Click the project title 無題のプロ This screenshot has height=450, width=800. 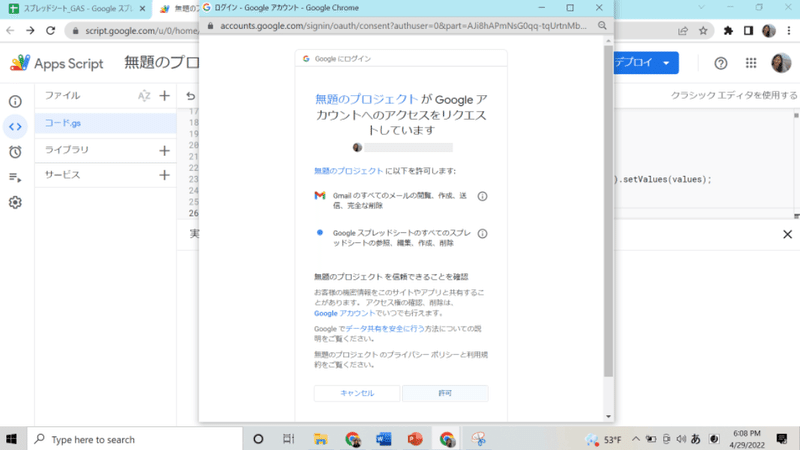(x=162, y=62)
